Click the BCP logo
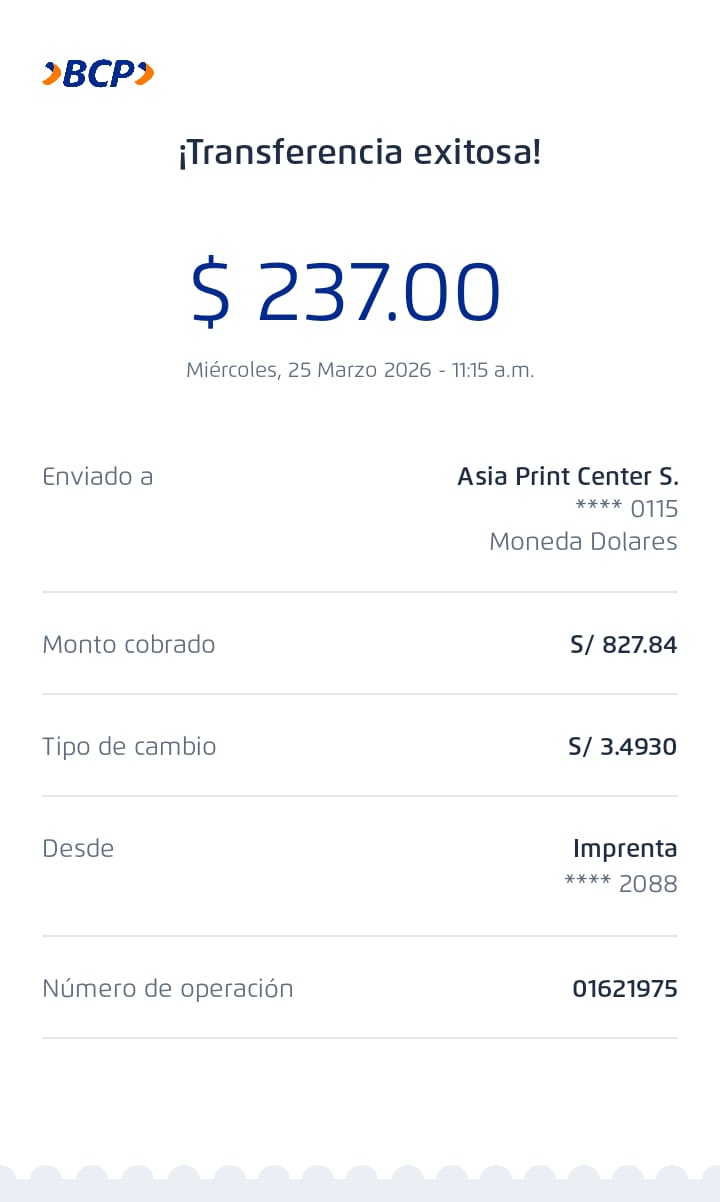720x1202 pixels. click(98, 74)
